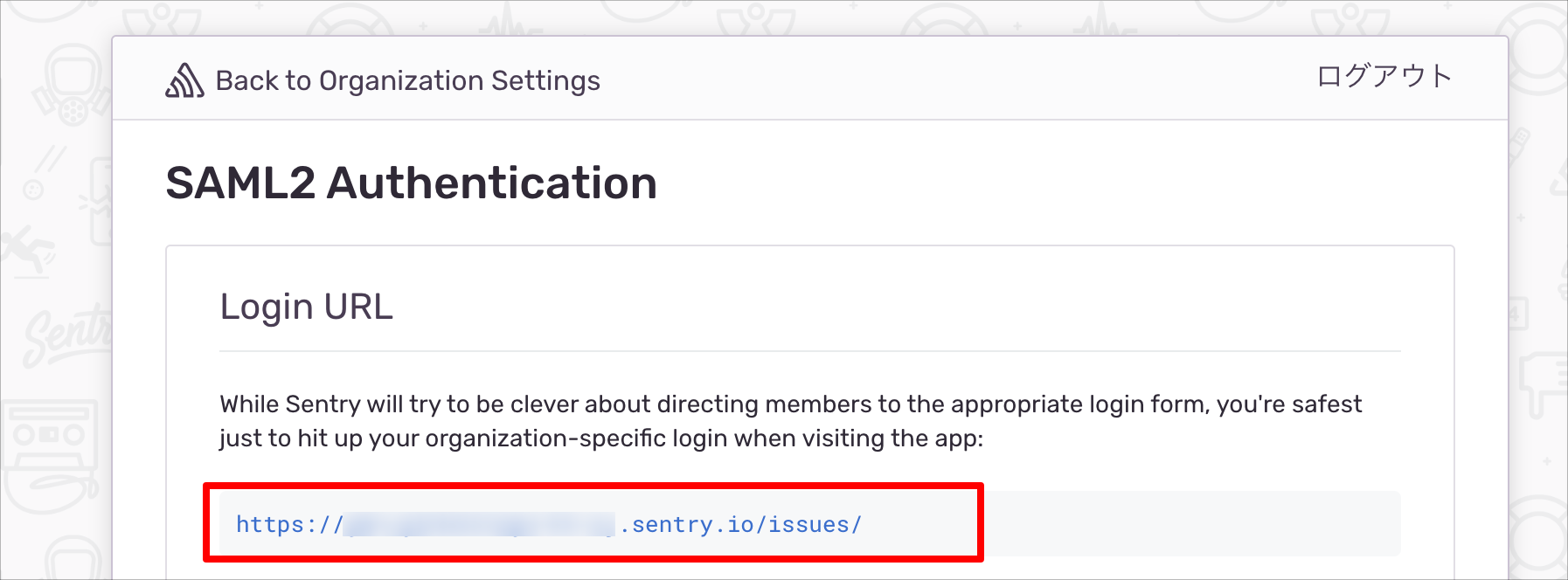
Task: Log out via the ログアウト link
Action: coord(1384,76)
